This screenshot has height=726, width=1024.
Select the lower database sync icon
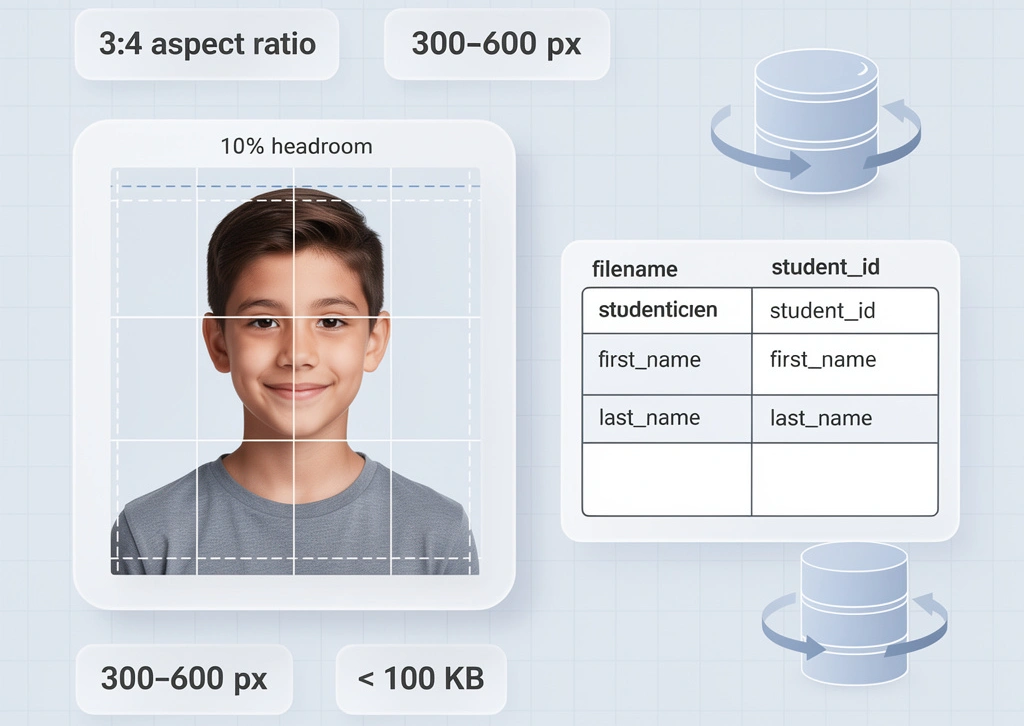854,614
